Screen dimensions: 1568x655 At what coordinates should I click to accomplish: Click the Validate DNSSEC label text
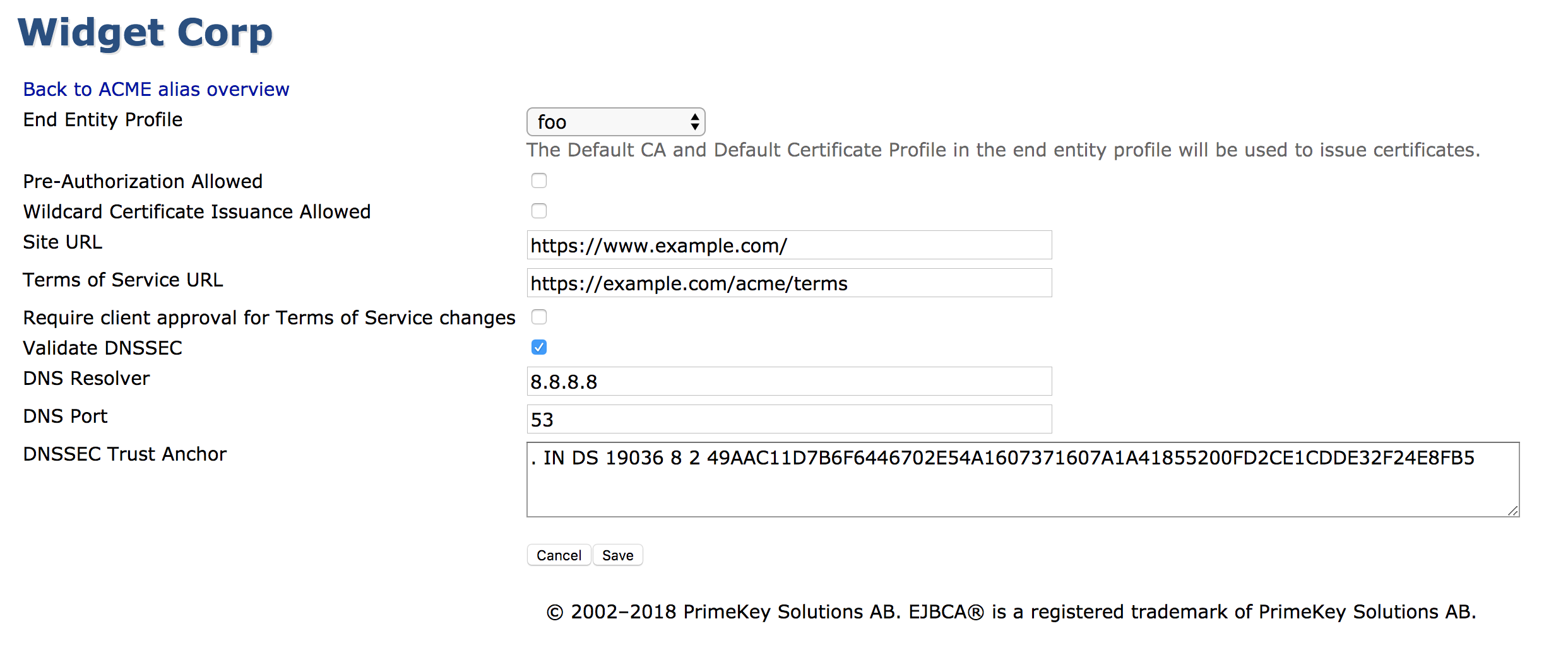102,348
